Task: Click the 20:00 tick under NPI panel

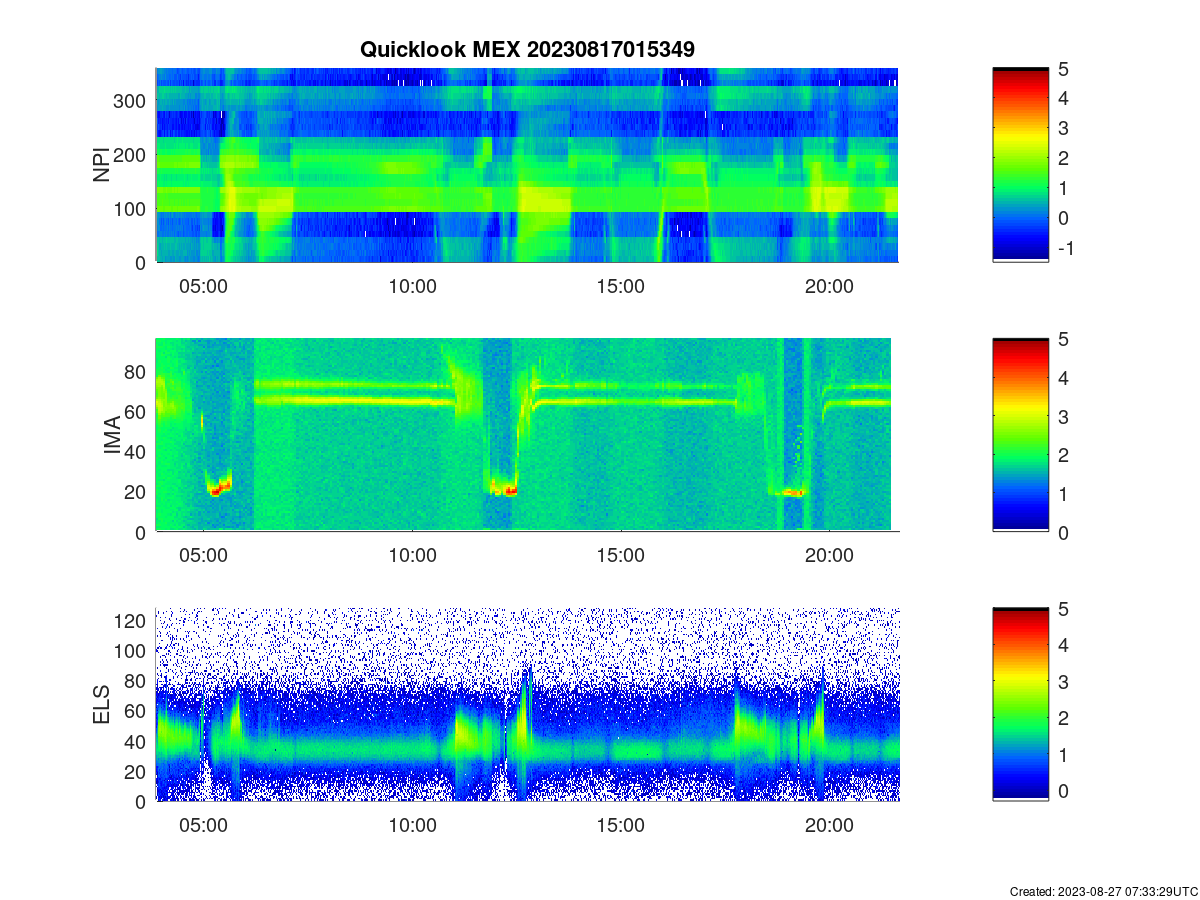Action: pyautogui.click(x=829, y=286)
